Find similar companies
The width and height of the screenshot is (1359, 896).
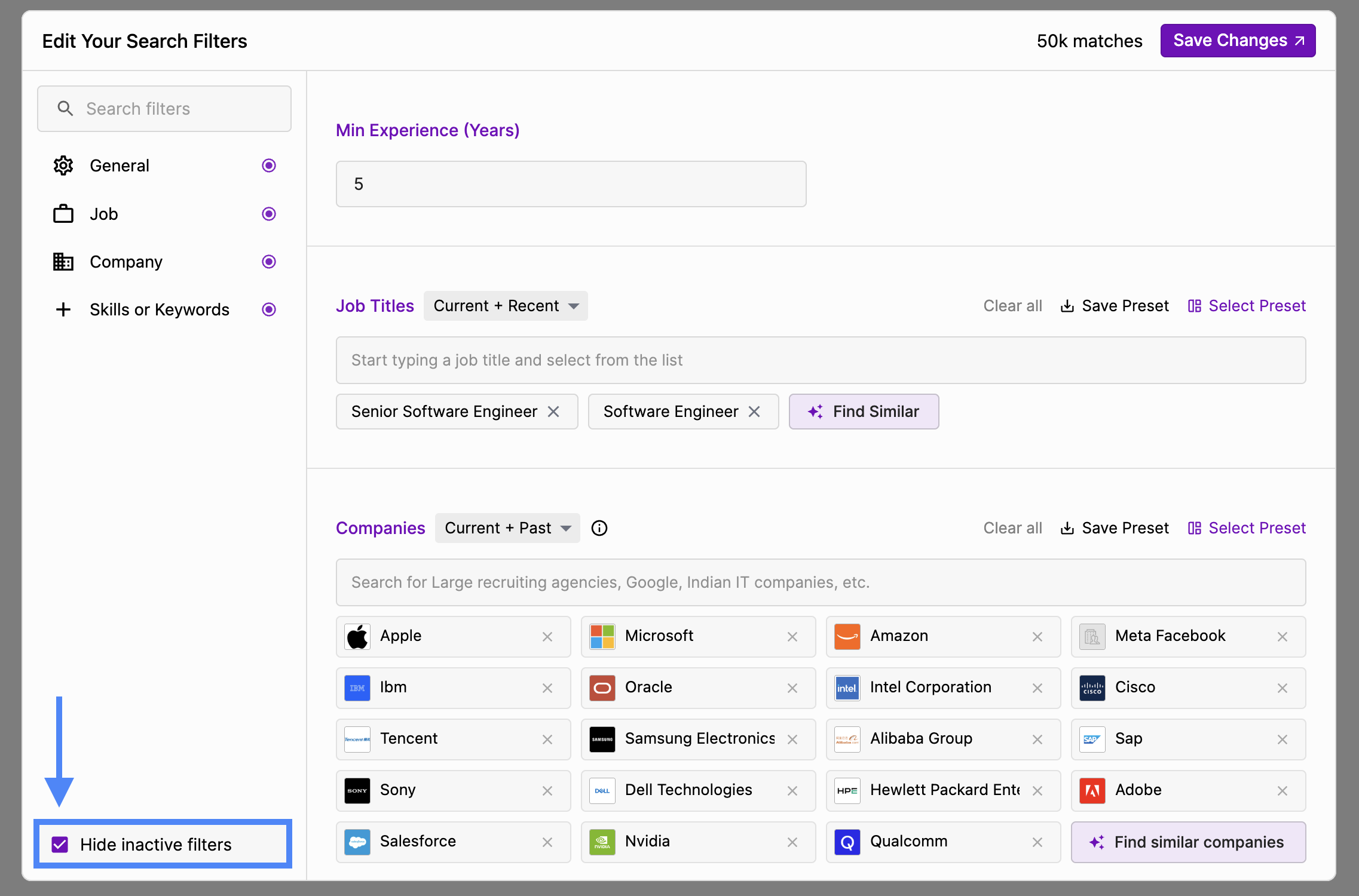tap(1188, 842)
